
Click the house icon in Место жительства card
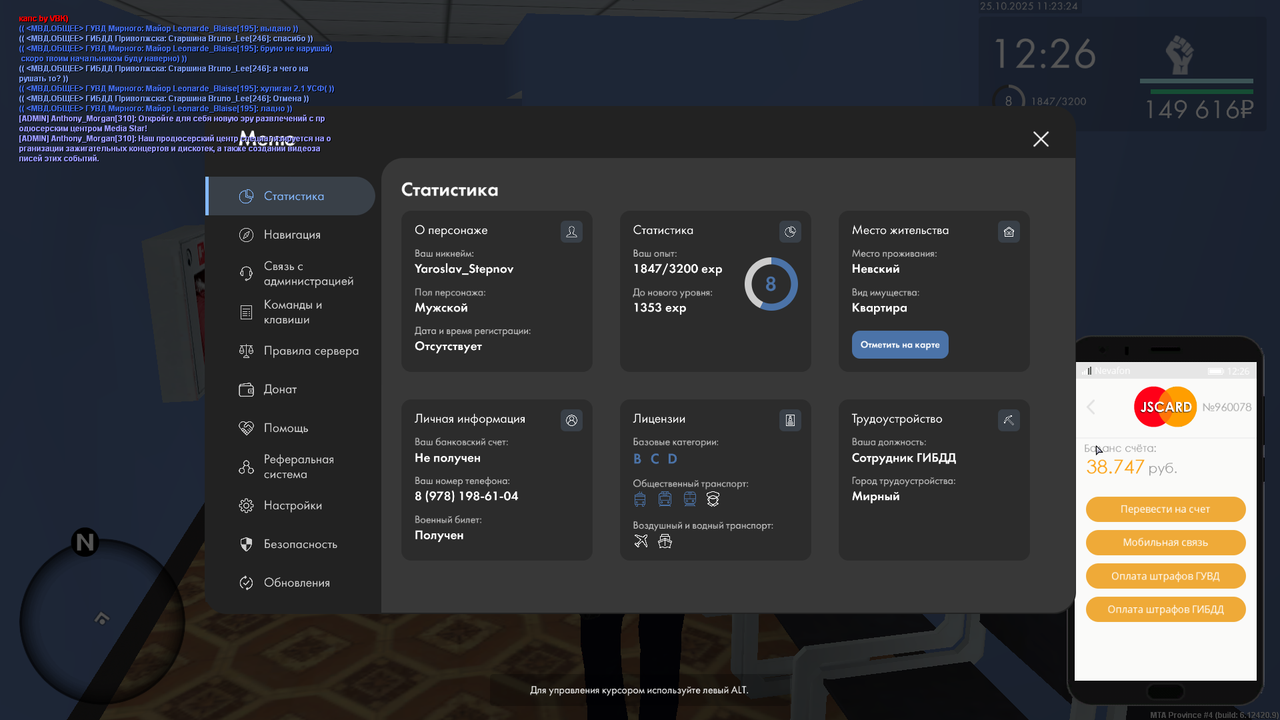[x=1009, y=232]
